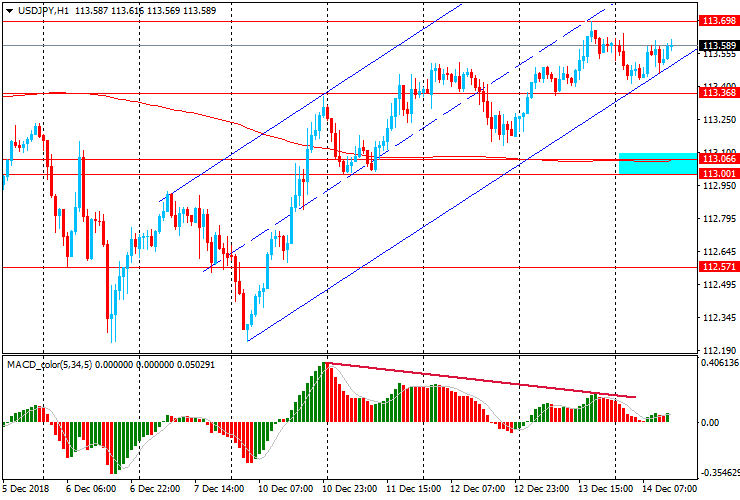Click the 6 Dec 06:00 time axis label

(91, 488)
